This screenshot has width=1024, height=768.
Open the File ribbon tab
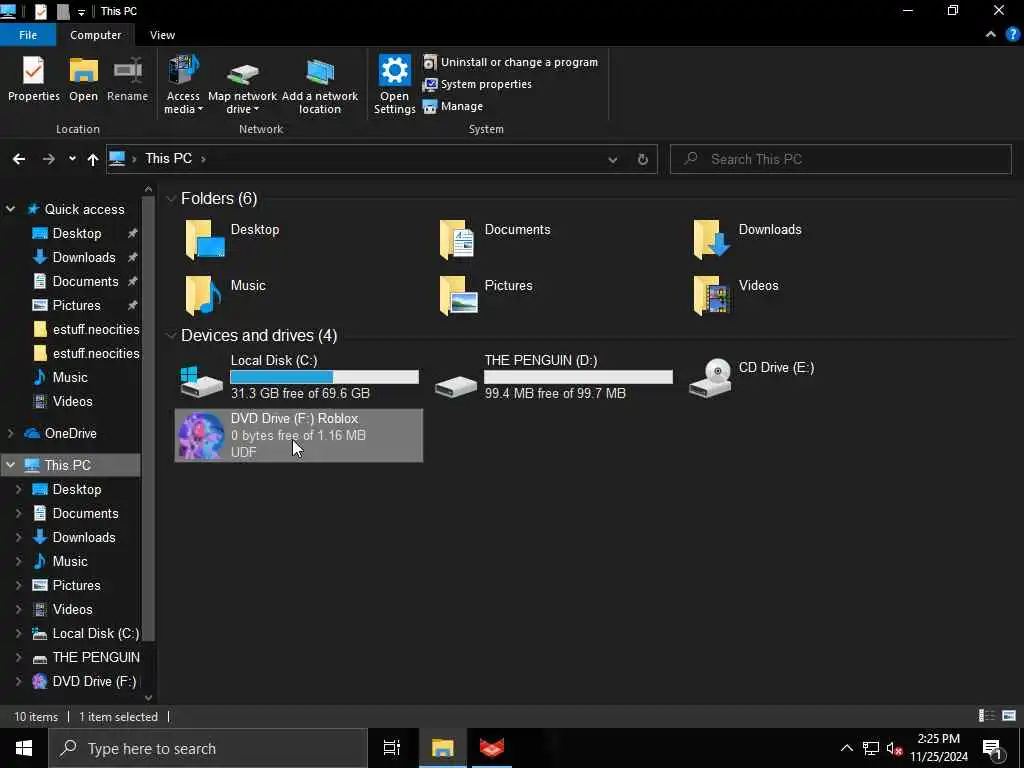[28, 35]
